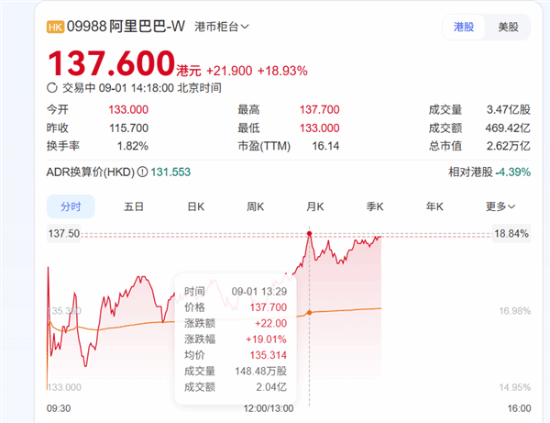The height and width of the screenshot is (423, 550).
Task: Click the relative premium value -4.39%
Action: click(513, 172)
